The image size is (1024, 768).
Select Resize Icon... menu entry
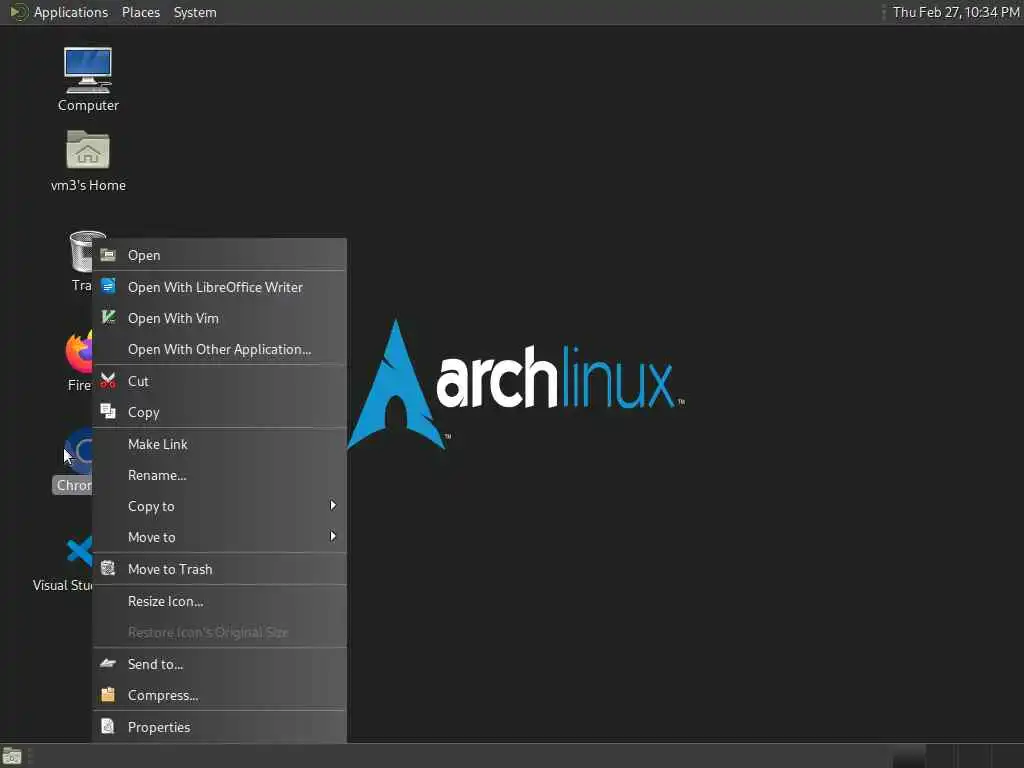pyautogui.click(x=219, y=601)
